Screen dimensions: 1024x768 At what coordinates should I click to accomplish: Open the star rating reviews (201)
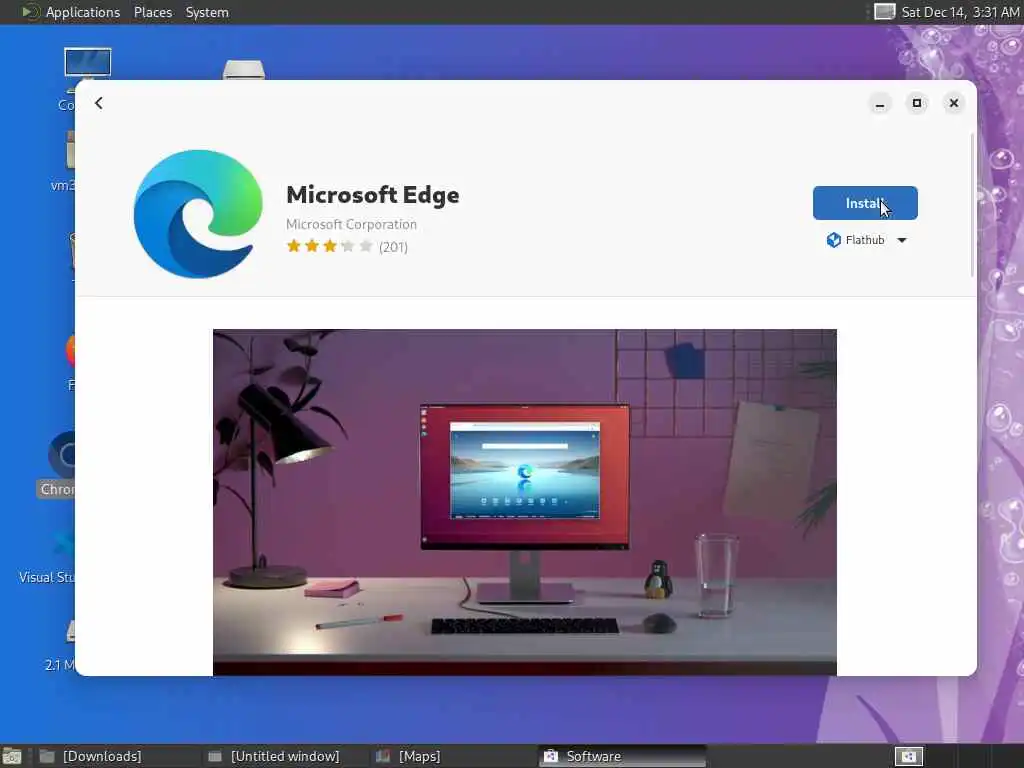347,247
